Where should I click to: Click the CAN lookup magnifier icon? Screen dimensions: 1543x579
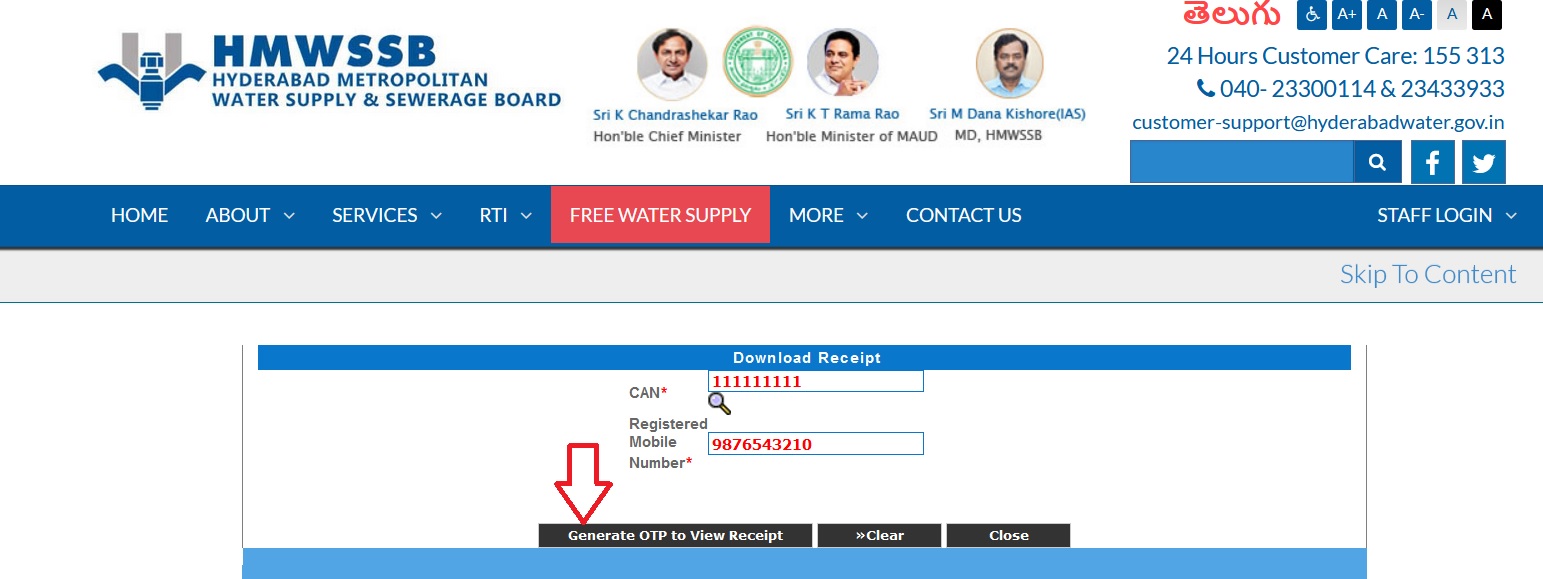[719, 403]
